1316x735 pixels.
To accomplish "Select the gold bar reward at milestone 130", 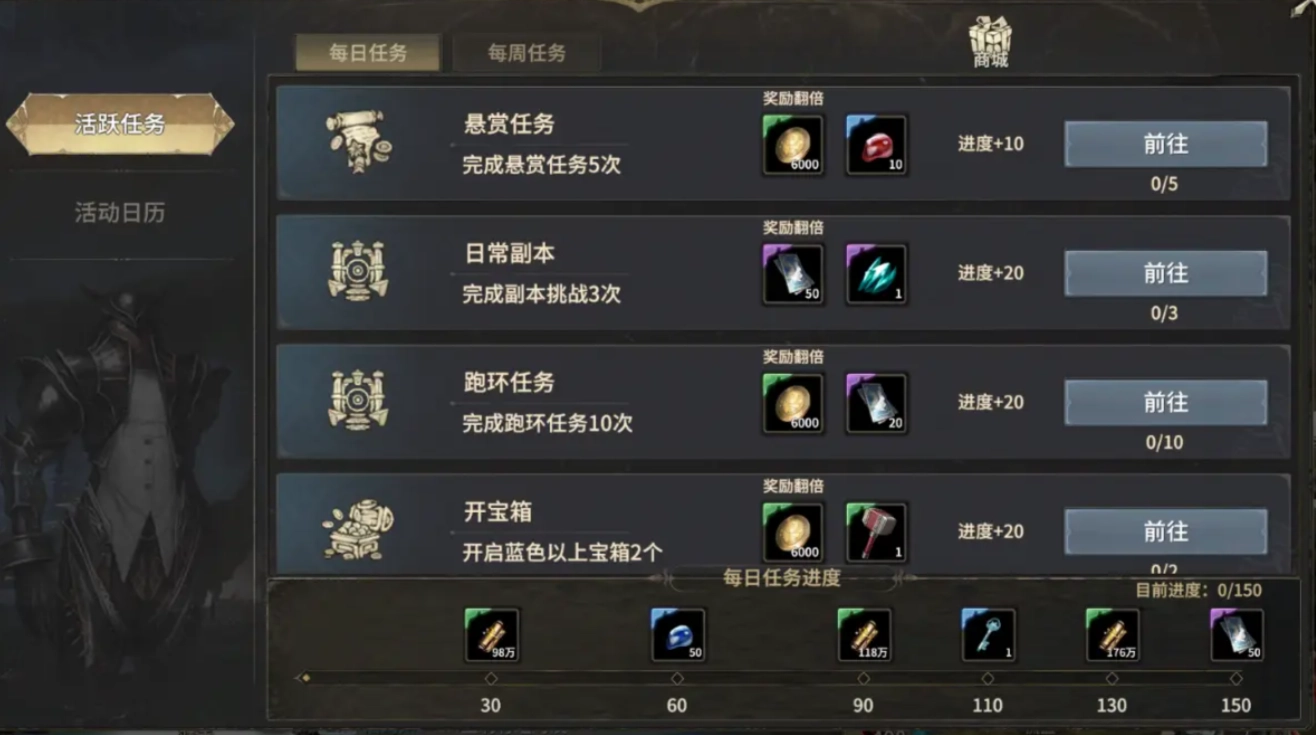I will 1112,635.
